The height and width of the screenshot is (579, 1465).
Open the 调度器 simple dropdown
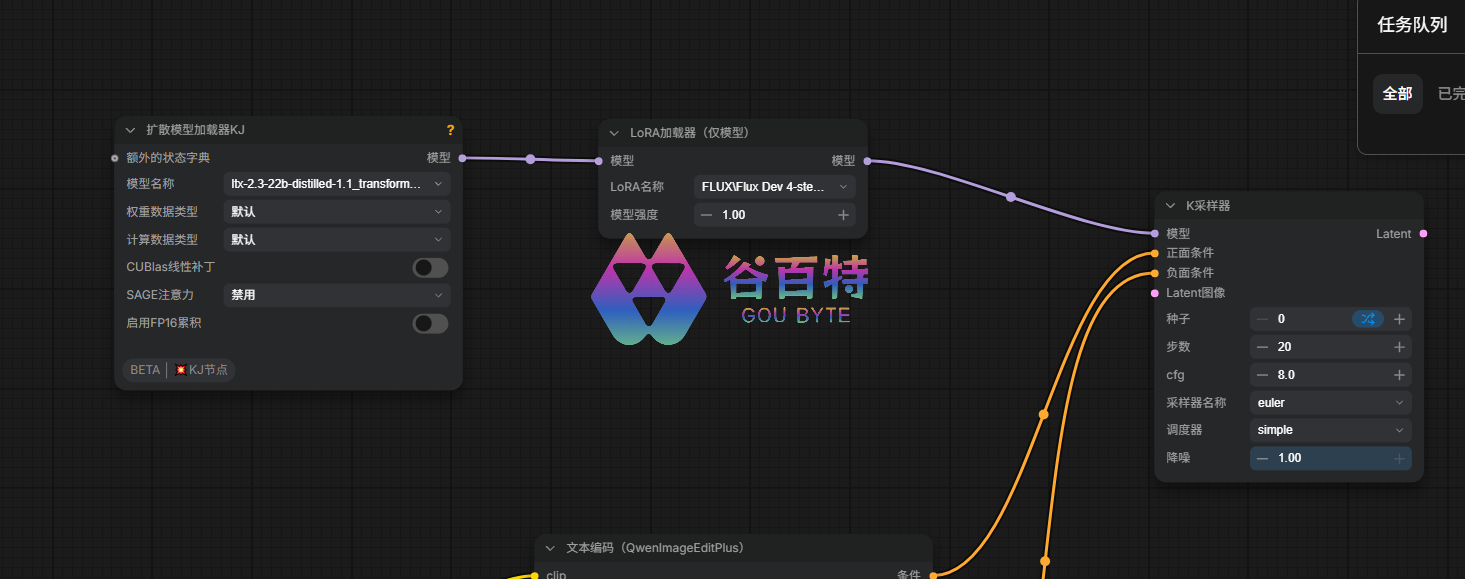tap(1331, 430)
